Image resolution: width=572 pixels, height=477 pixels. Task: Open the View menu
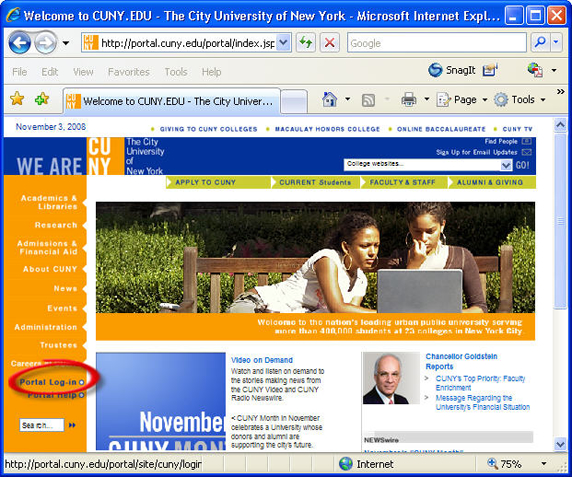(x=83, y=72)
